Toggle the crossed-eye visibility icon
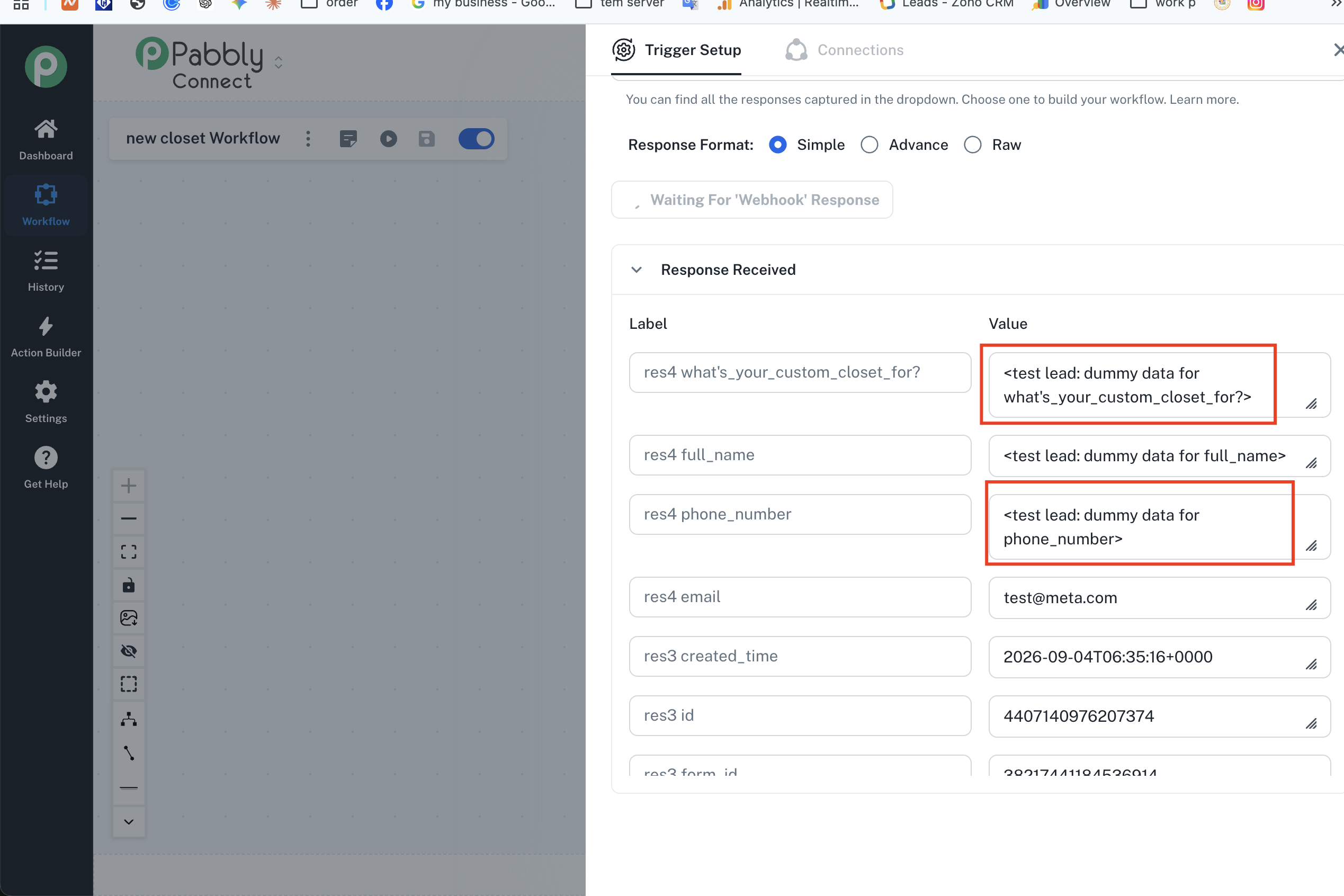Screen dimensions: 1344x896 (129, 651)
